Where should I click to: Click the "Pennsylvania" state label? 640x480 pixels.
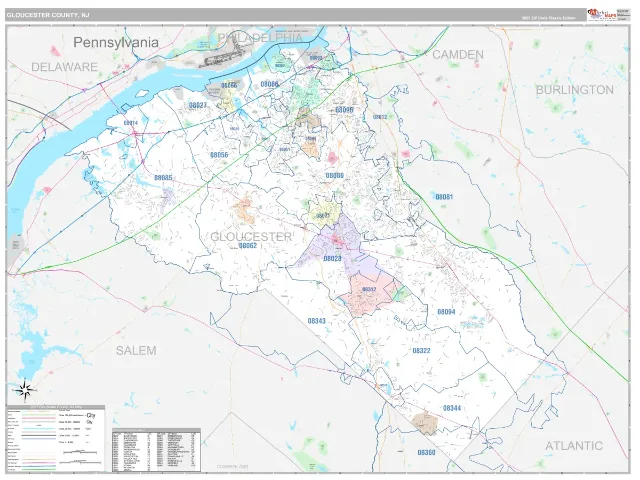pyautogui.click(x=116, y=42)
